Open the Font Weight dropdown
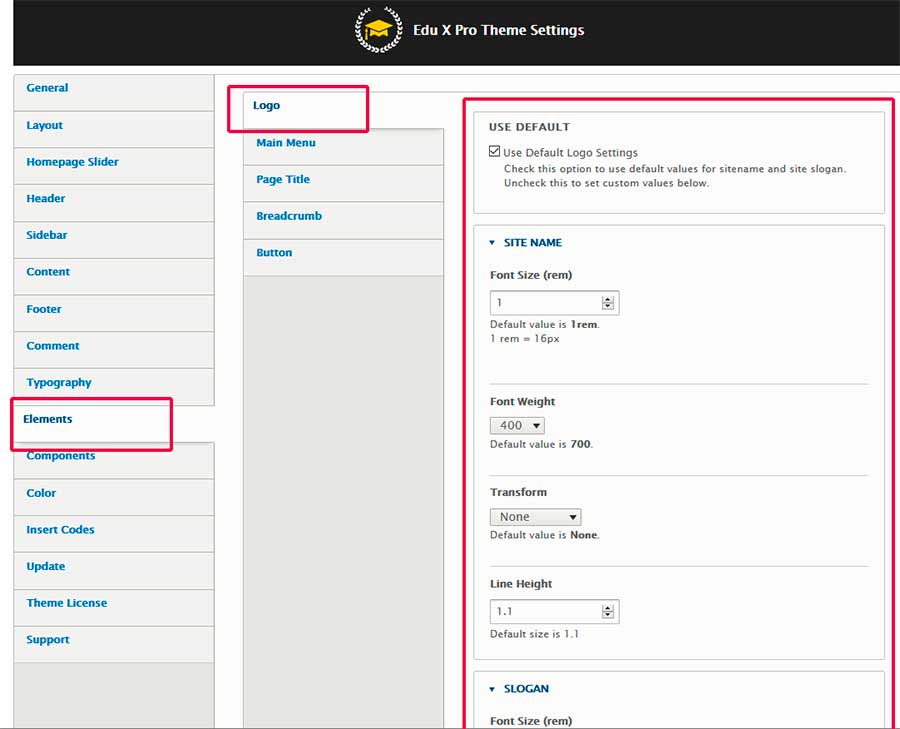 (x=517, y=426)
